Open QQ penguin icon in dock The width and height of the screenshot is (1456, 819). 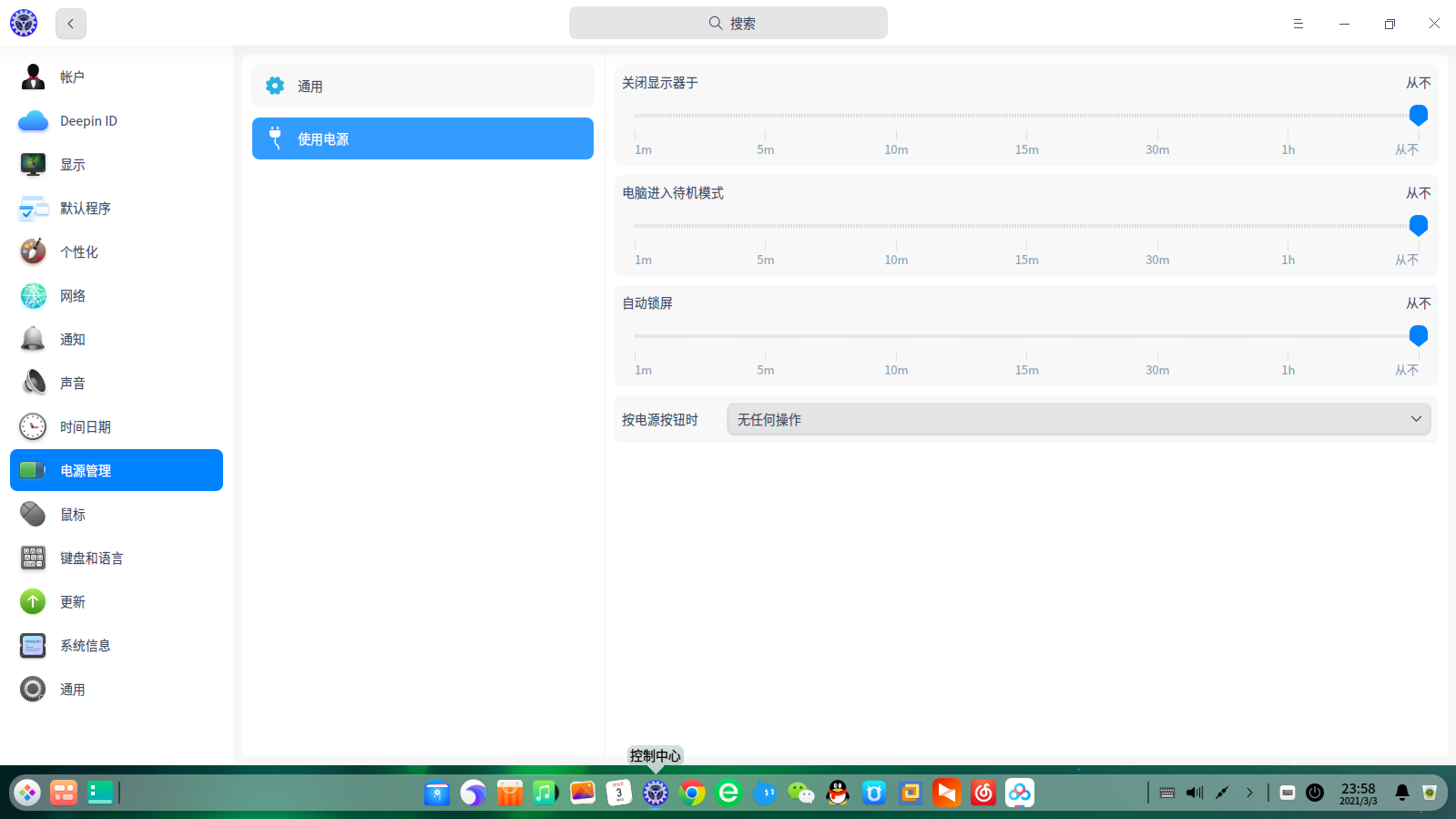[x=838, y=793]
